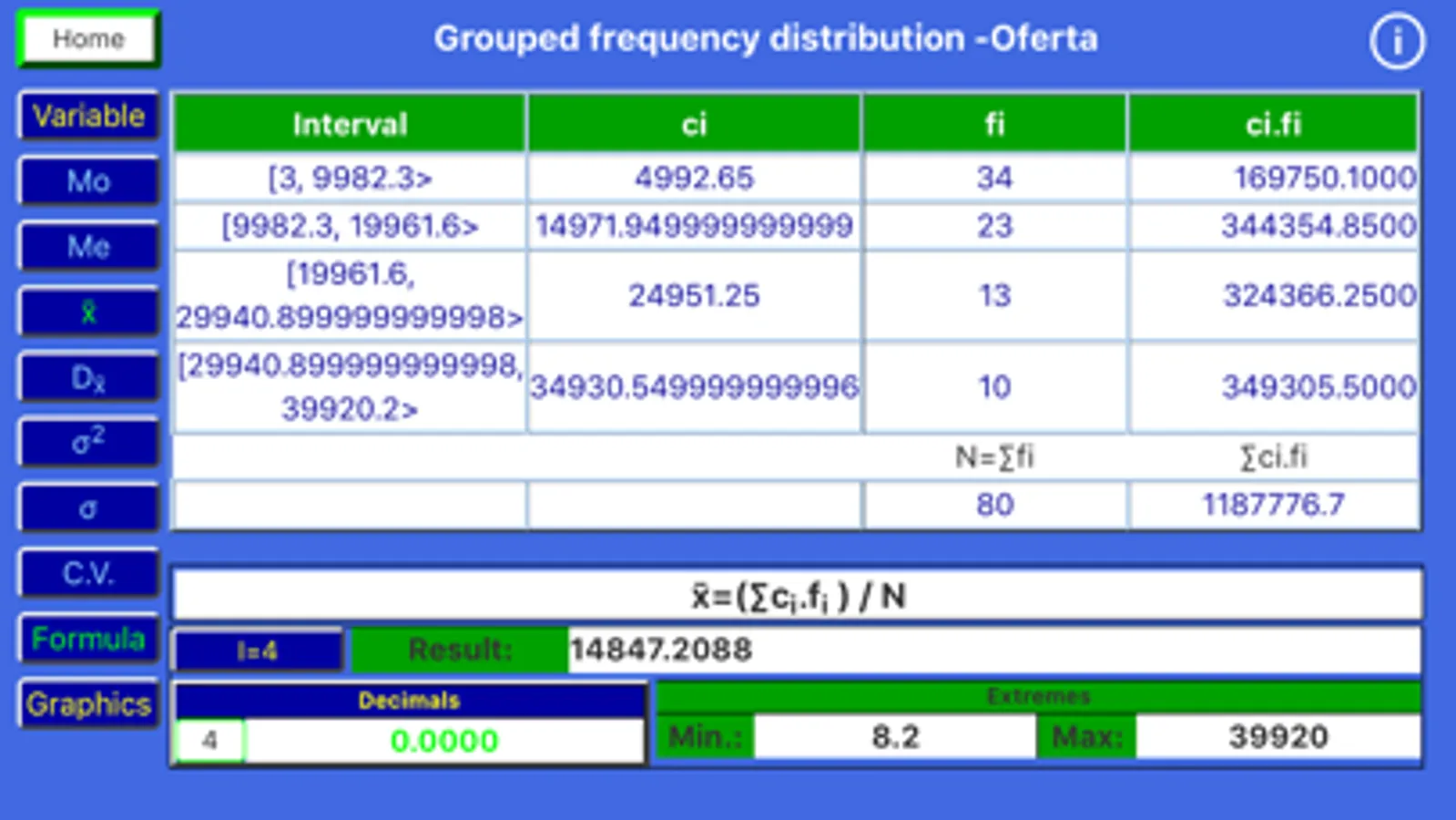Screen dimensions: 1456x820
Task: Select the Dx̄ mean deviation button
Action: [x=88, y=377]
